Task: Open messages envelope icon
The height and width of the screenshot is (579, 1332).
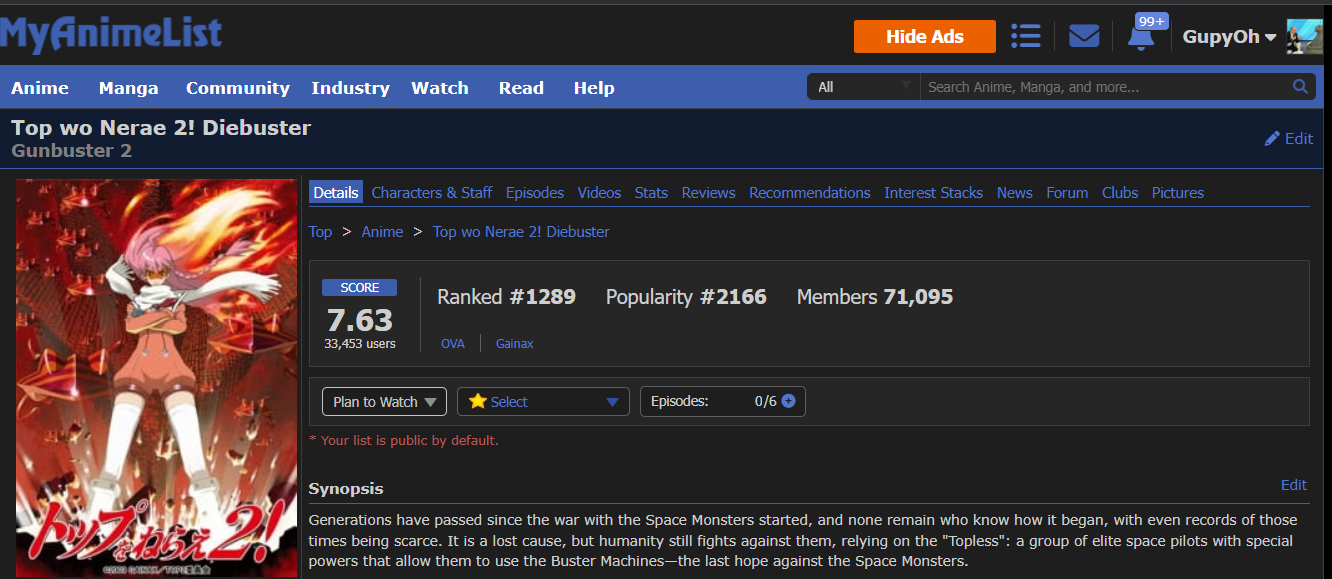Action: click(1084, 36)
